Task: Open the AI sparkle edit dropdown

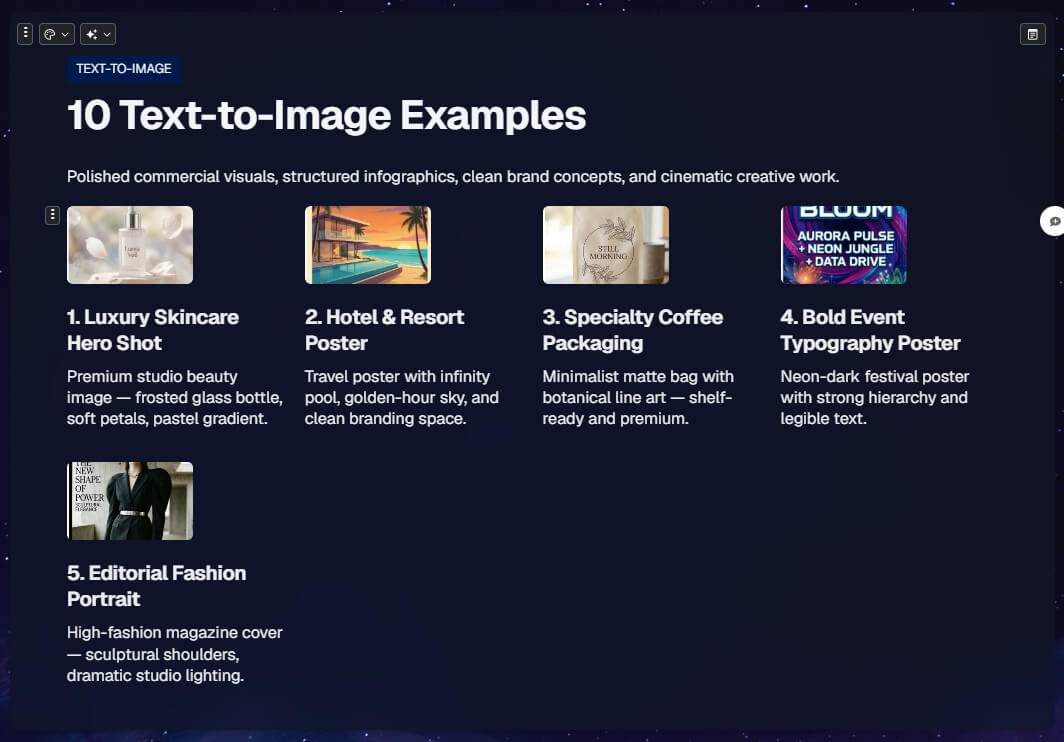Action: (98, 34)
